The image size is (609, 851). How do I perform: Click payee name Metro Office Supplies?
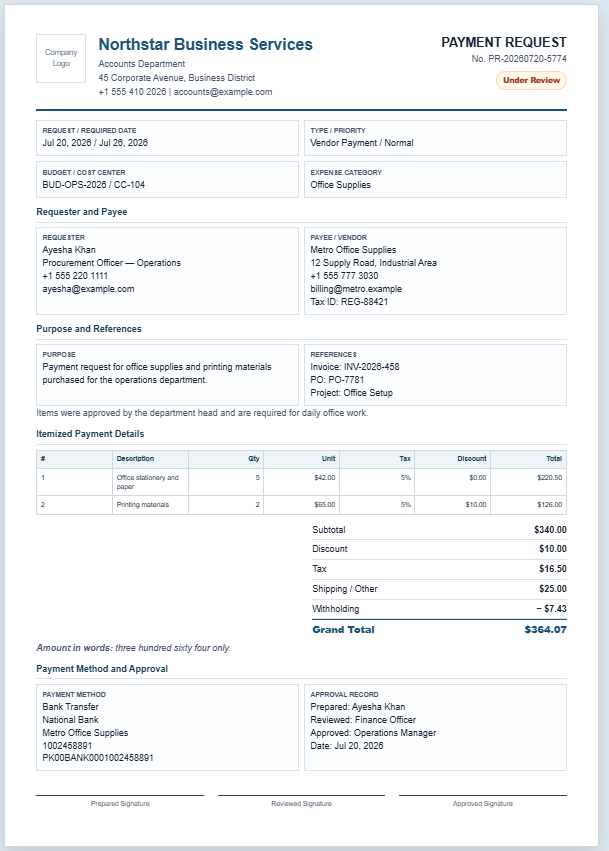(x=353, y=250)
